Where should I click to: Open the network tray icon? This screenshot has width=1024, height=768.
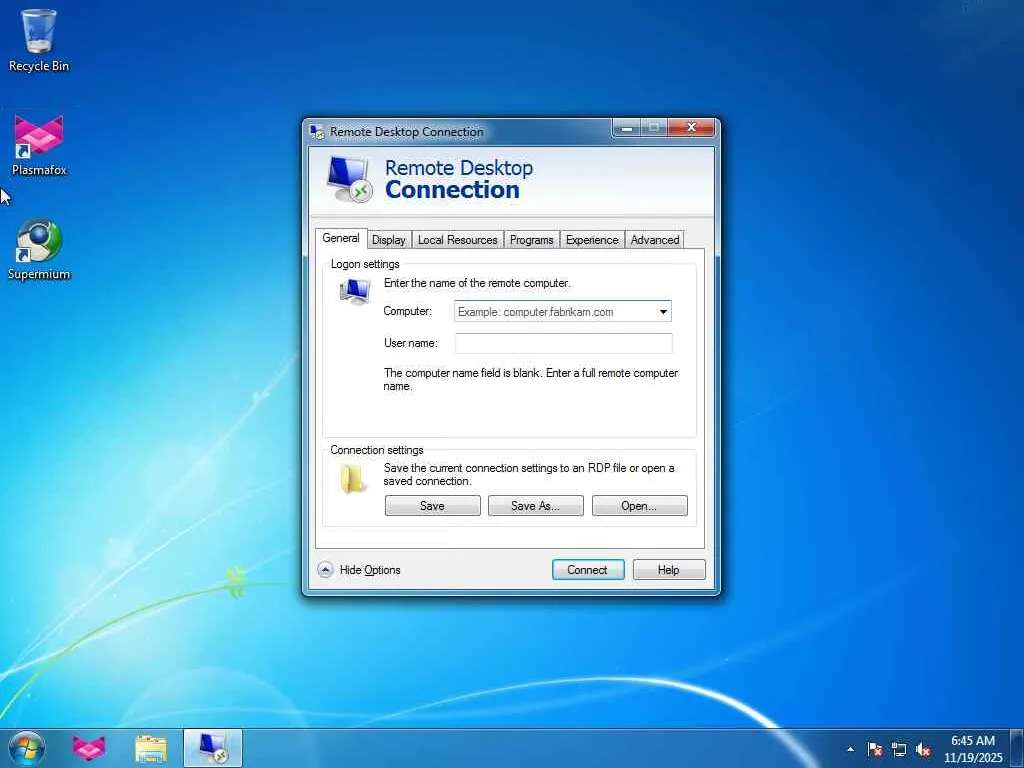(x=899, y=749)
